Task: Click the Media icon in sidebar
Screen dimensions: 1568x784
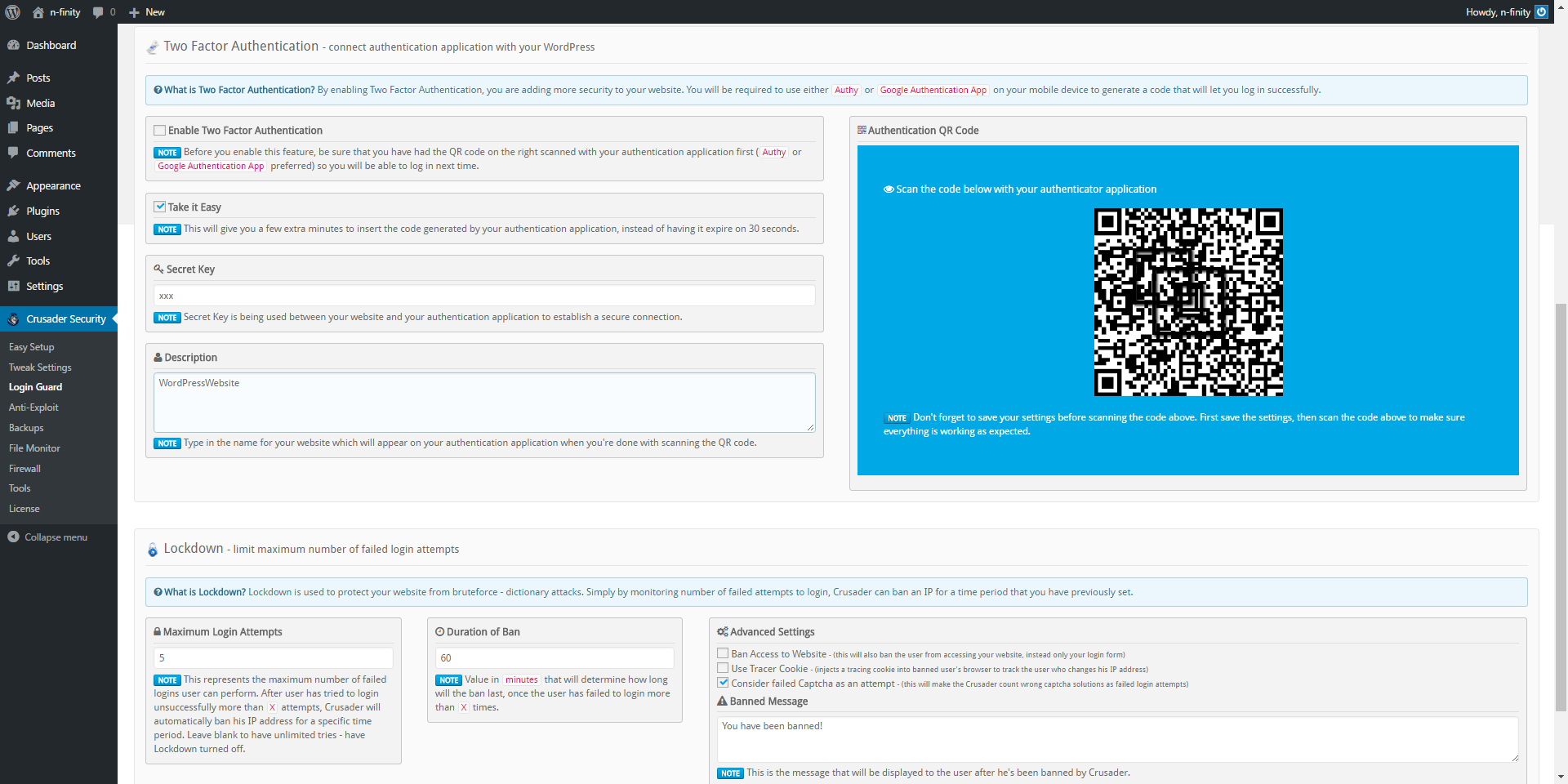Action: [13, 103]
